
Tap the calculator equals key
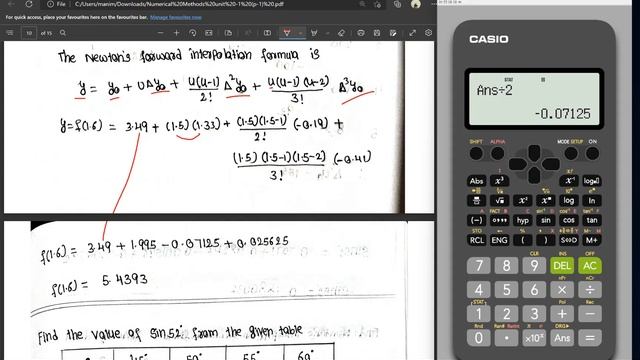590,338
